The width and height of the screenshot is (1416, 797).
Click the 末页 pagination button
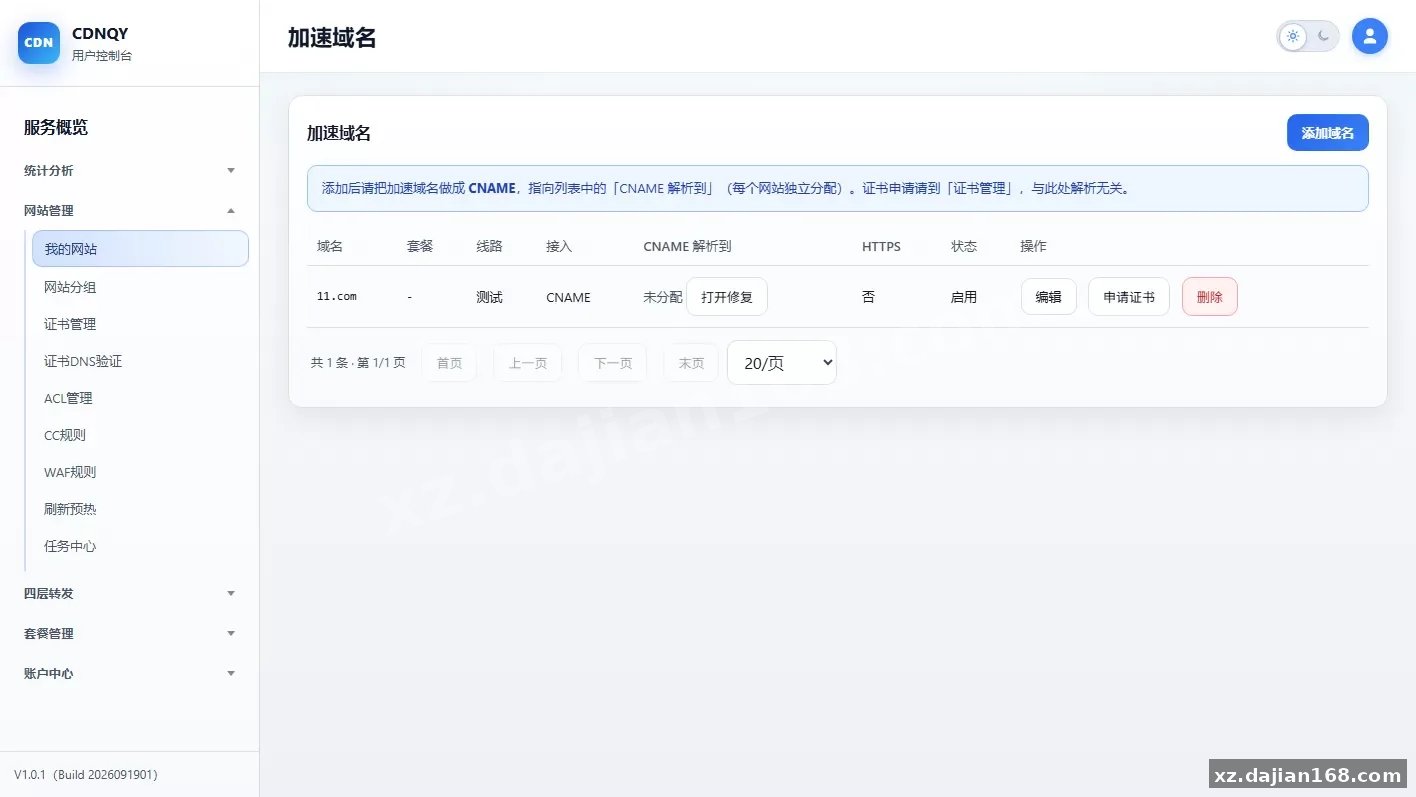click(x=691, y=363)
